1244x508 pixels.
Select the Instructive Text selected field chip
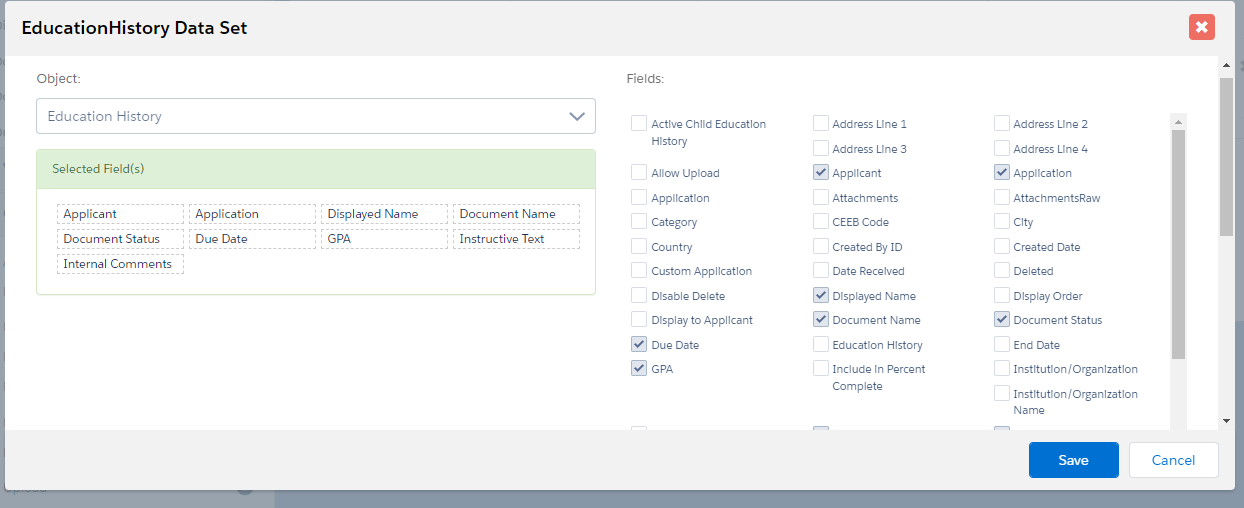[516, 239]
